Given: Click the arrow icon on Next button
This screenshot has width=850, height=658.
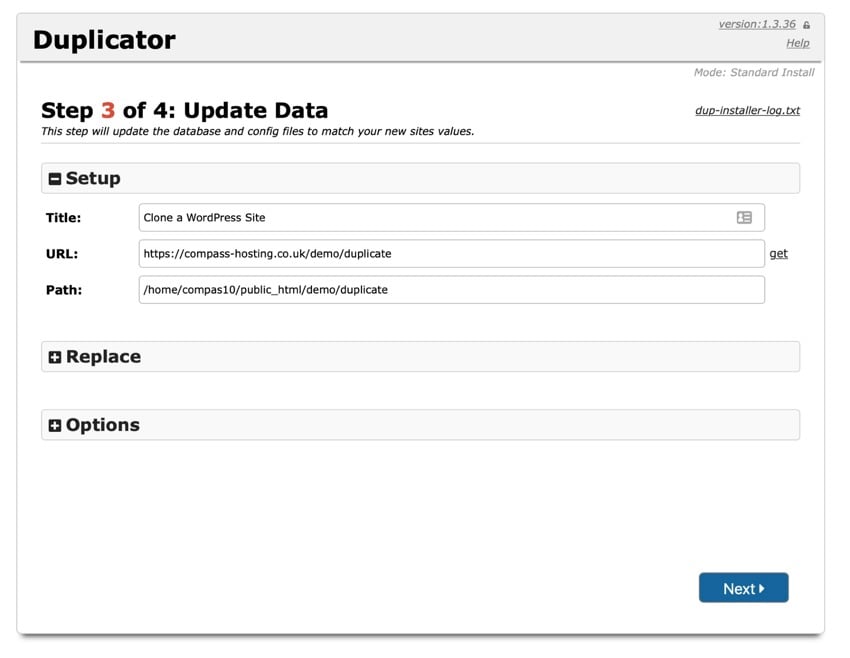Looking at the screenshot, I should click(762, 588).
